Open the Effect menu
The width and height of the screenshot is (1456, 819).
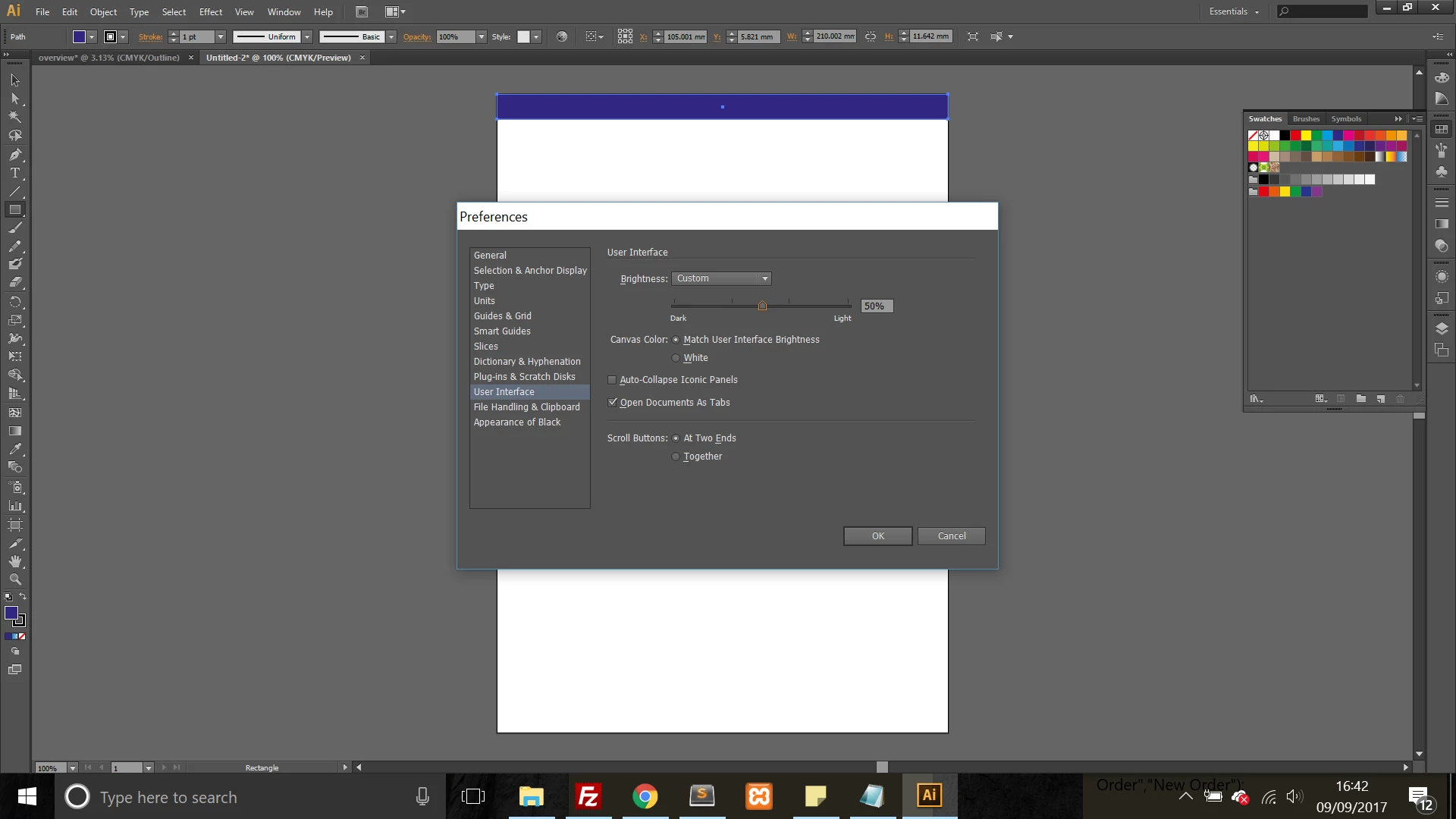coord(210,11)
